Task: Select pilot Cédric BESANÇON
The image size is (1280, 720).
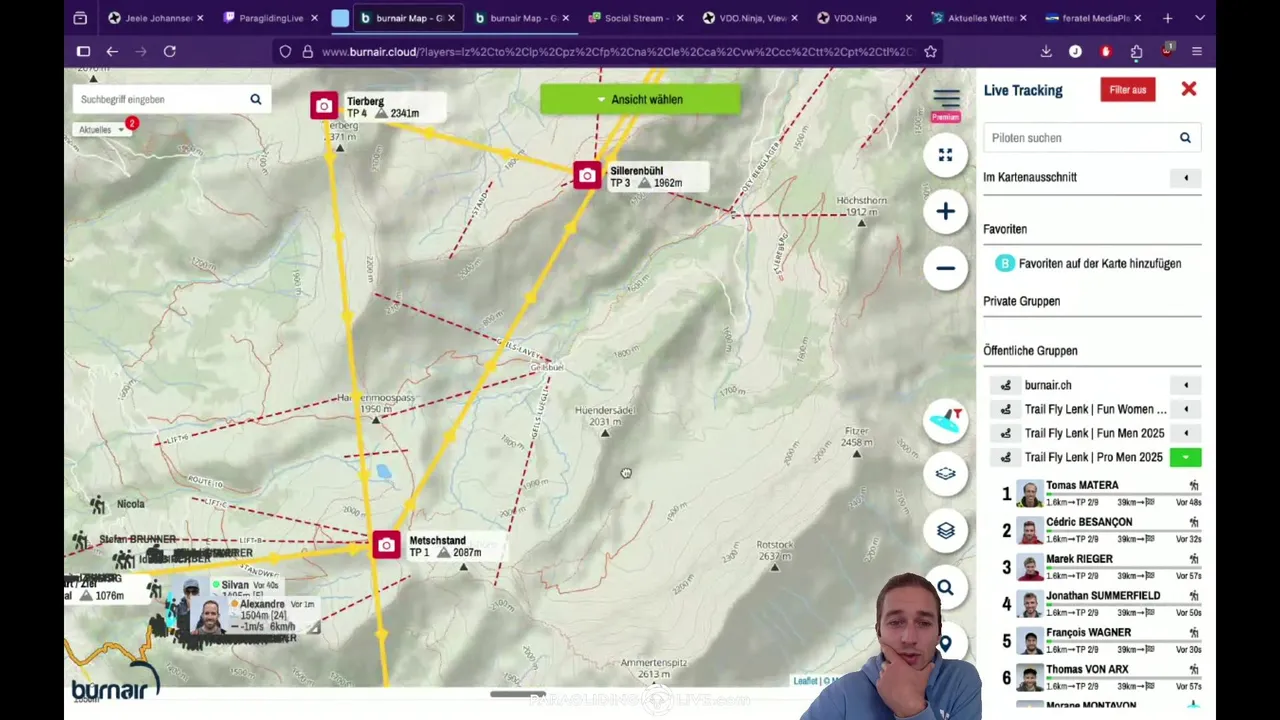Action: (1089, 522)
